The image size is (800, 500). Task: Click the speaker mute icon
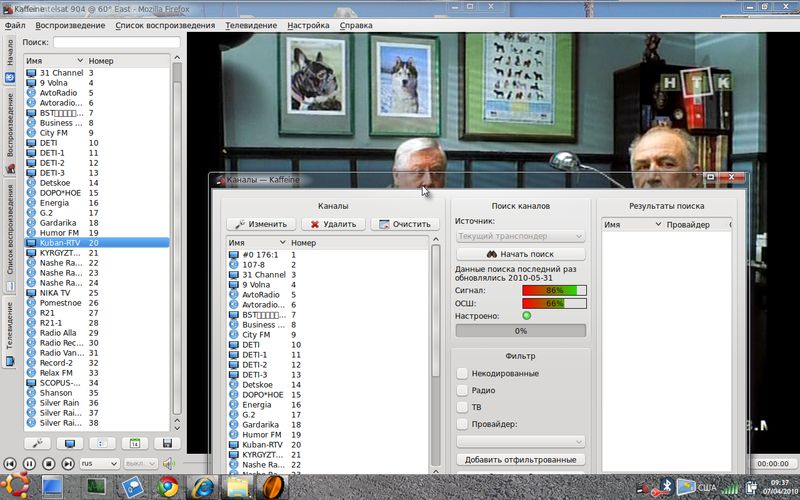pyautogui.click(x=168, y=464)
